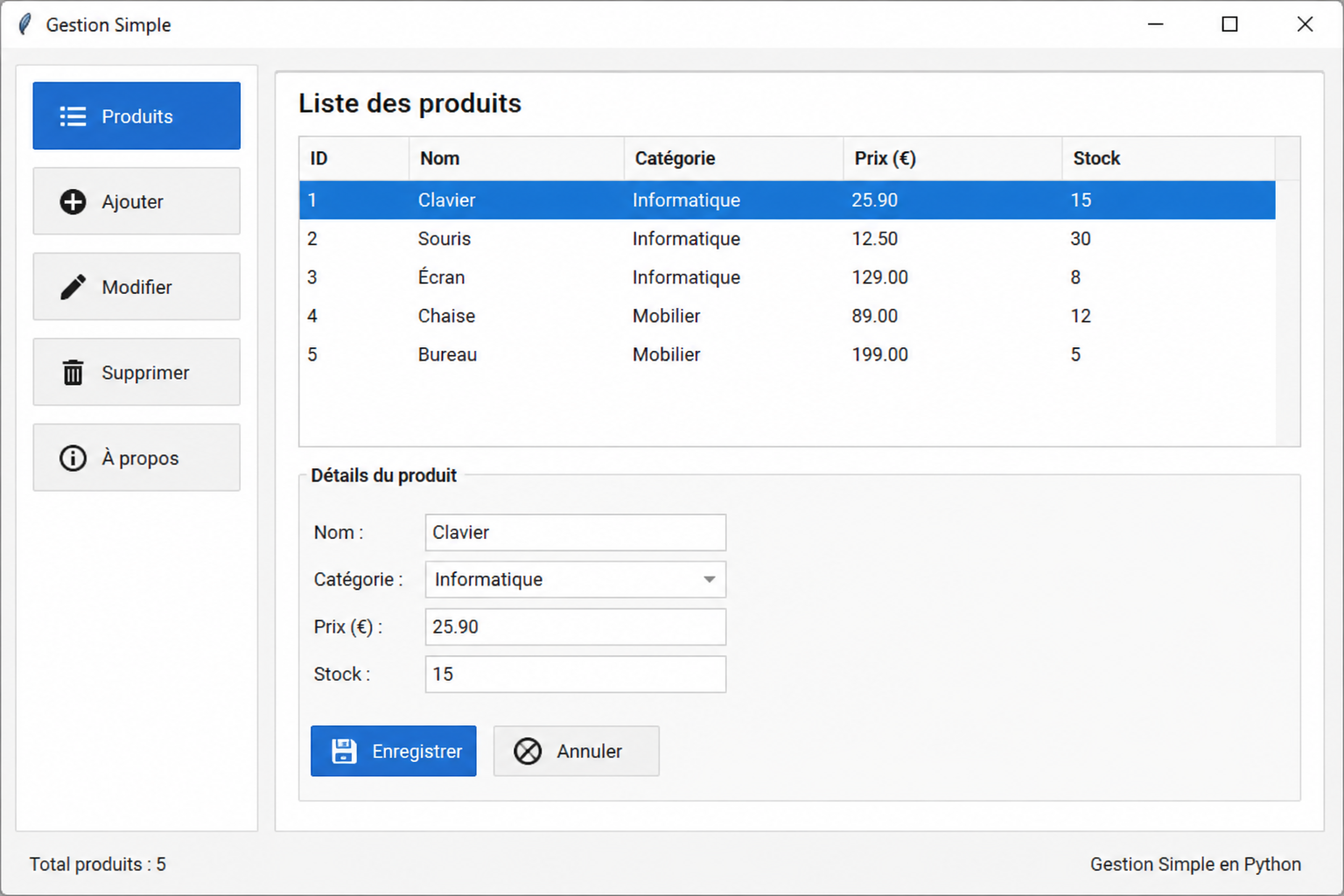Sort by the Nom column header

coord(516,158)
